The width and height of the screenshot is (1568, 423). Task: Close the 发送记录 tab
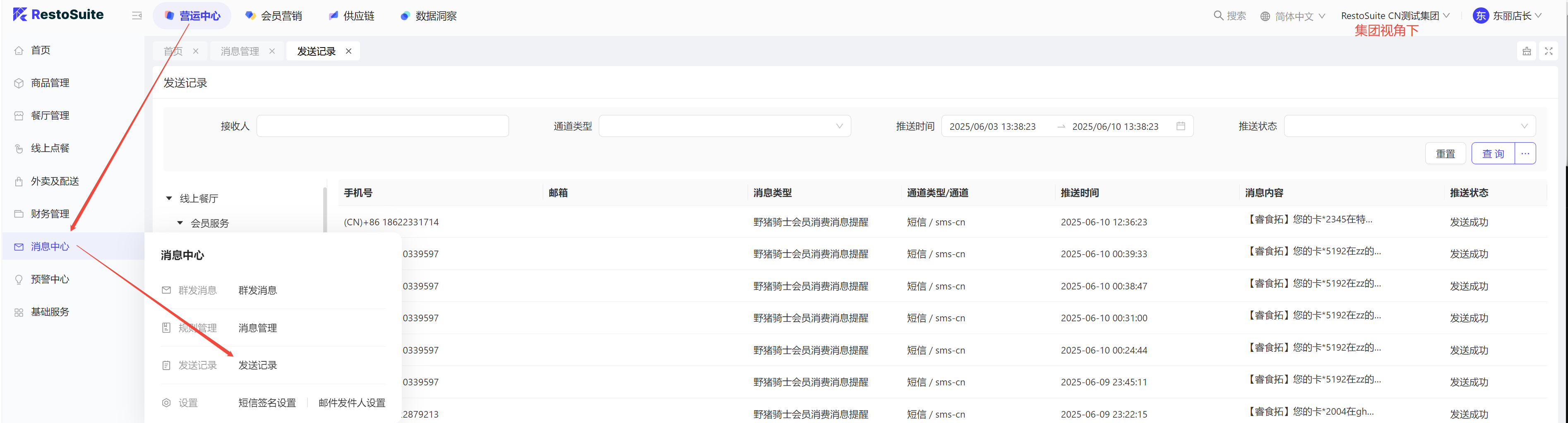349,51
